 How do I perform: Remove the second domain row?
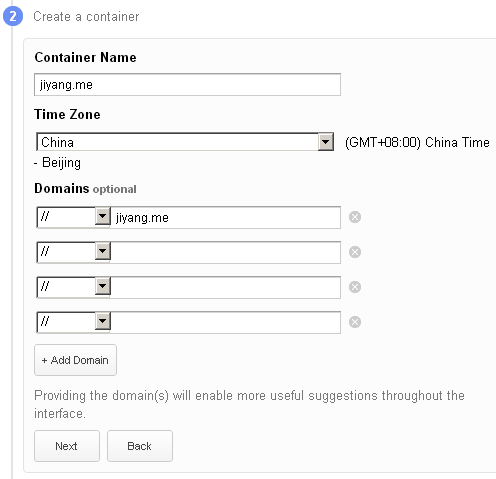(355, 252)
